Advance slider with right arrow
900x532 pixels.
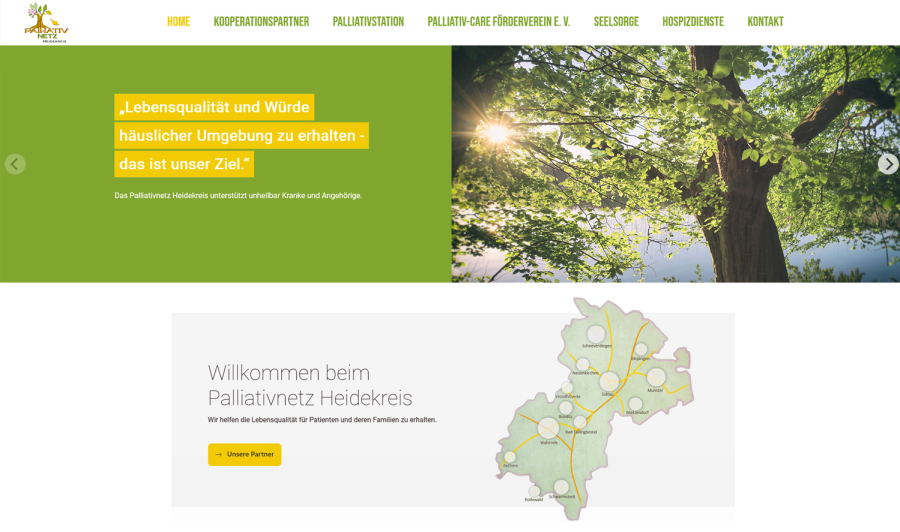pyautogui.click(x=887, y=164)
